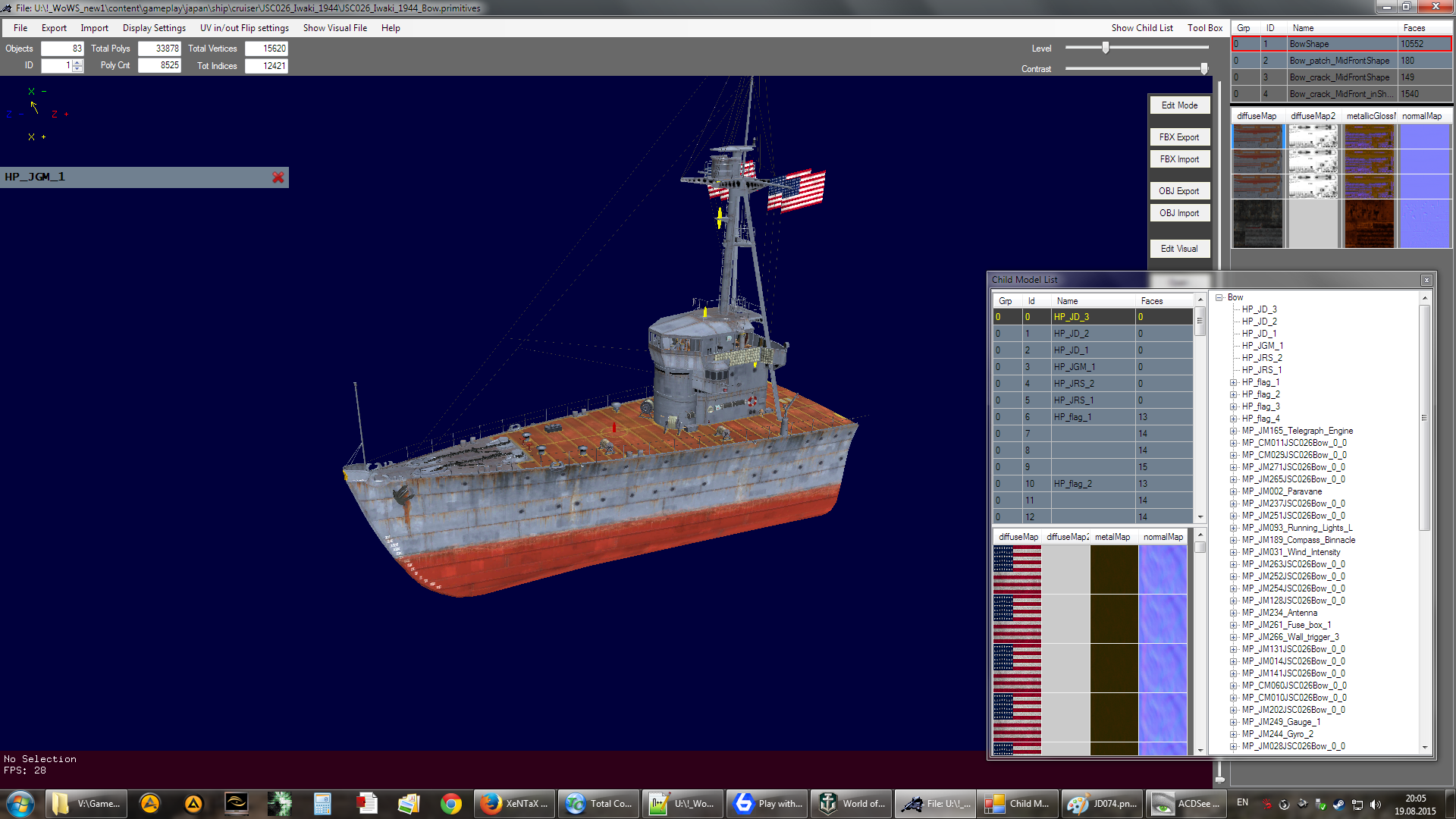The height and width of the screenshot is (819, 1456).
Task: Open ACDSee from the taskbar
Action: (x=1185, y=804)
